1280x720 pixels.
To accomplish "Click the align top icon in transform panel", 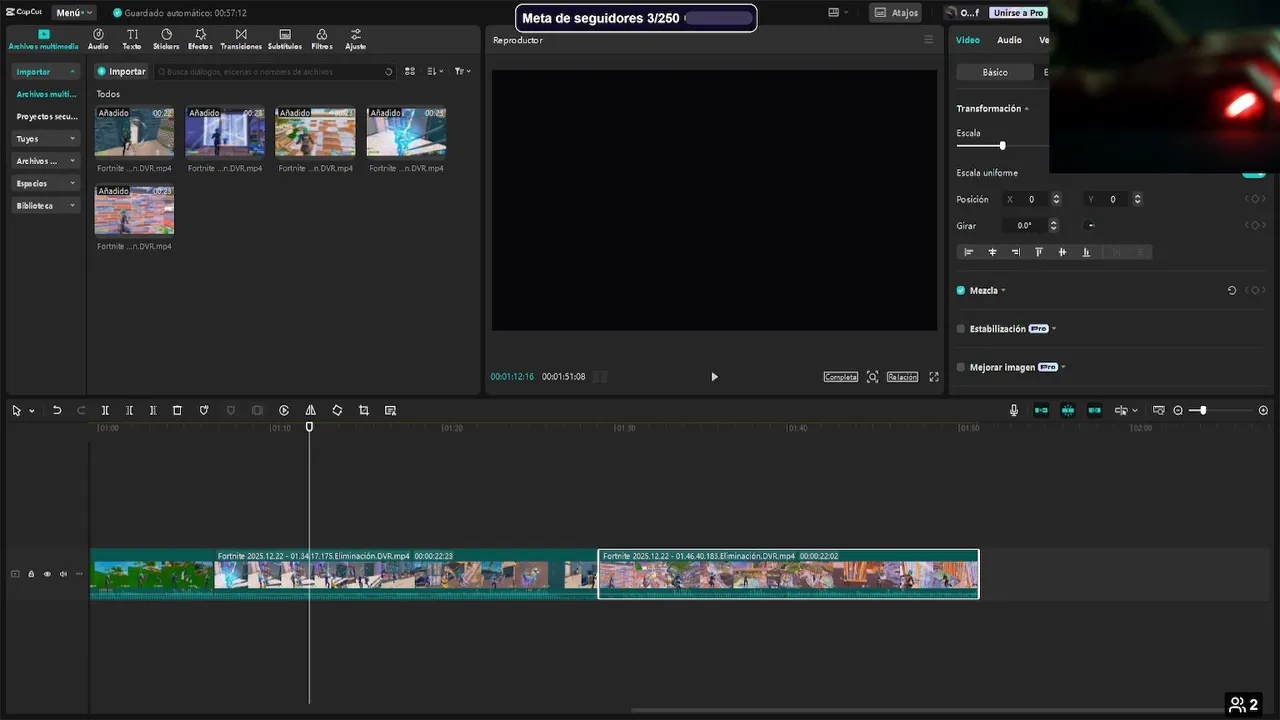I will (x=1038, y=252).
